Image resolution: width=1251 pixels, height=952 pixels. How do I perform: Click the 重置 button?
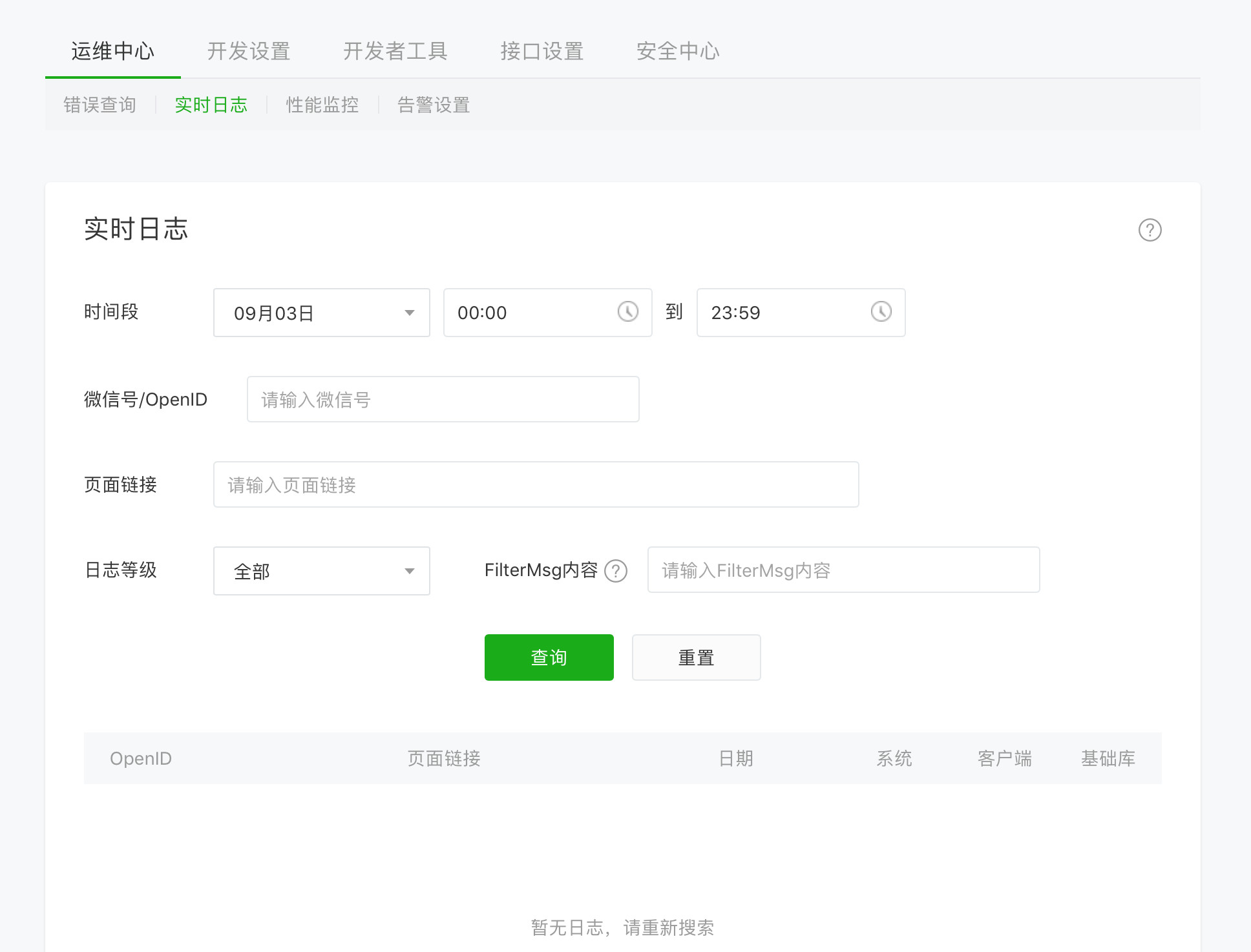click(696, 657)
